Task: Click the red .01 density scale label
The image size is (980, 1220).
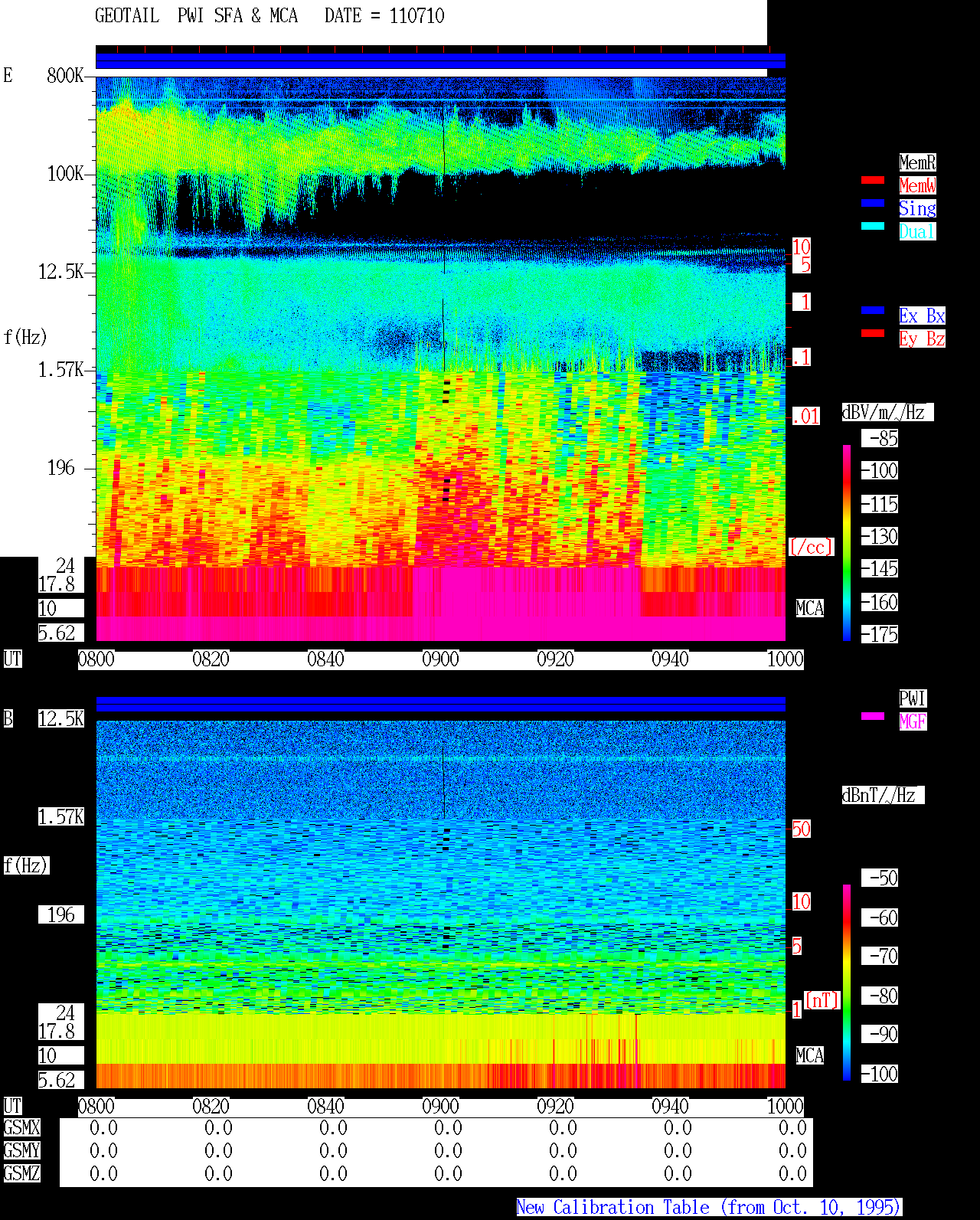Action: pyautogui.click(x=806, y=417)
